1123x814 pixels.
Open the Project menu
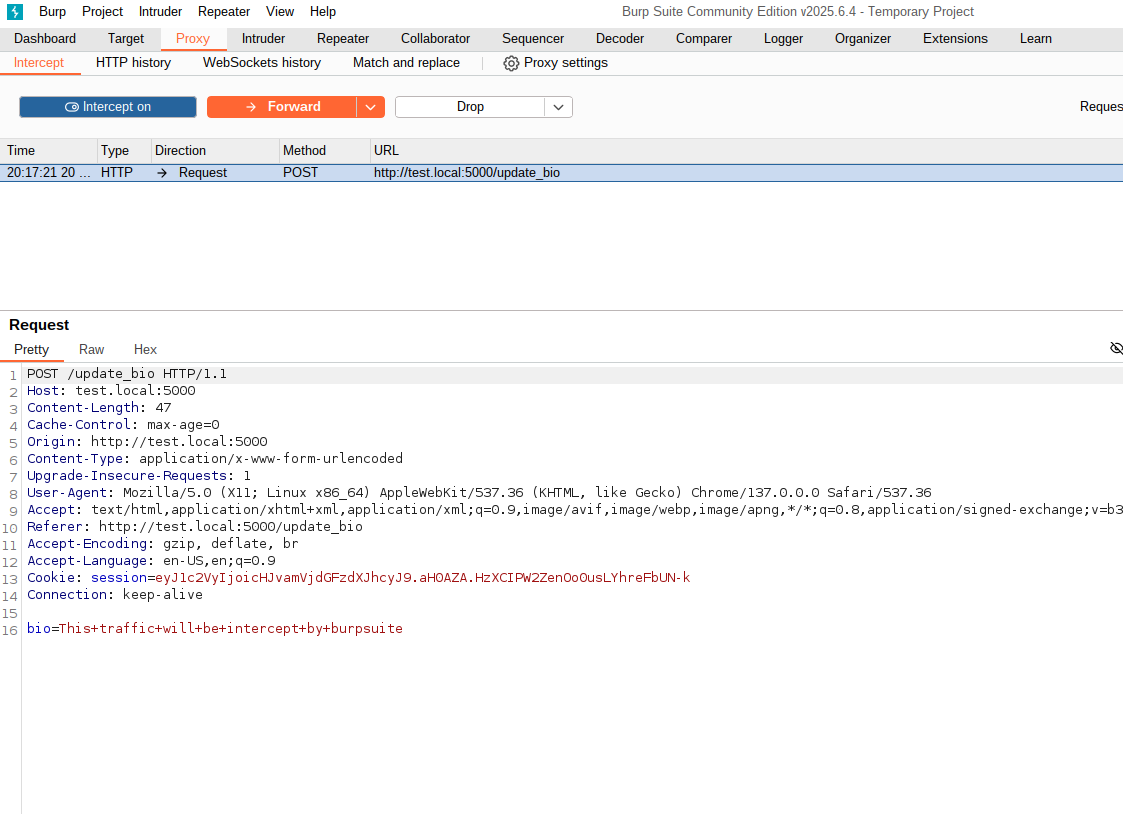[102, 11]
